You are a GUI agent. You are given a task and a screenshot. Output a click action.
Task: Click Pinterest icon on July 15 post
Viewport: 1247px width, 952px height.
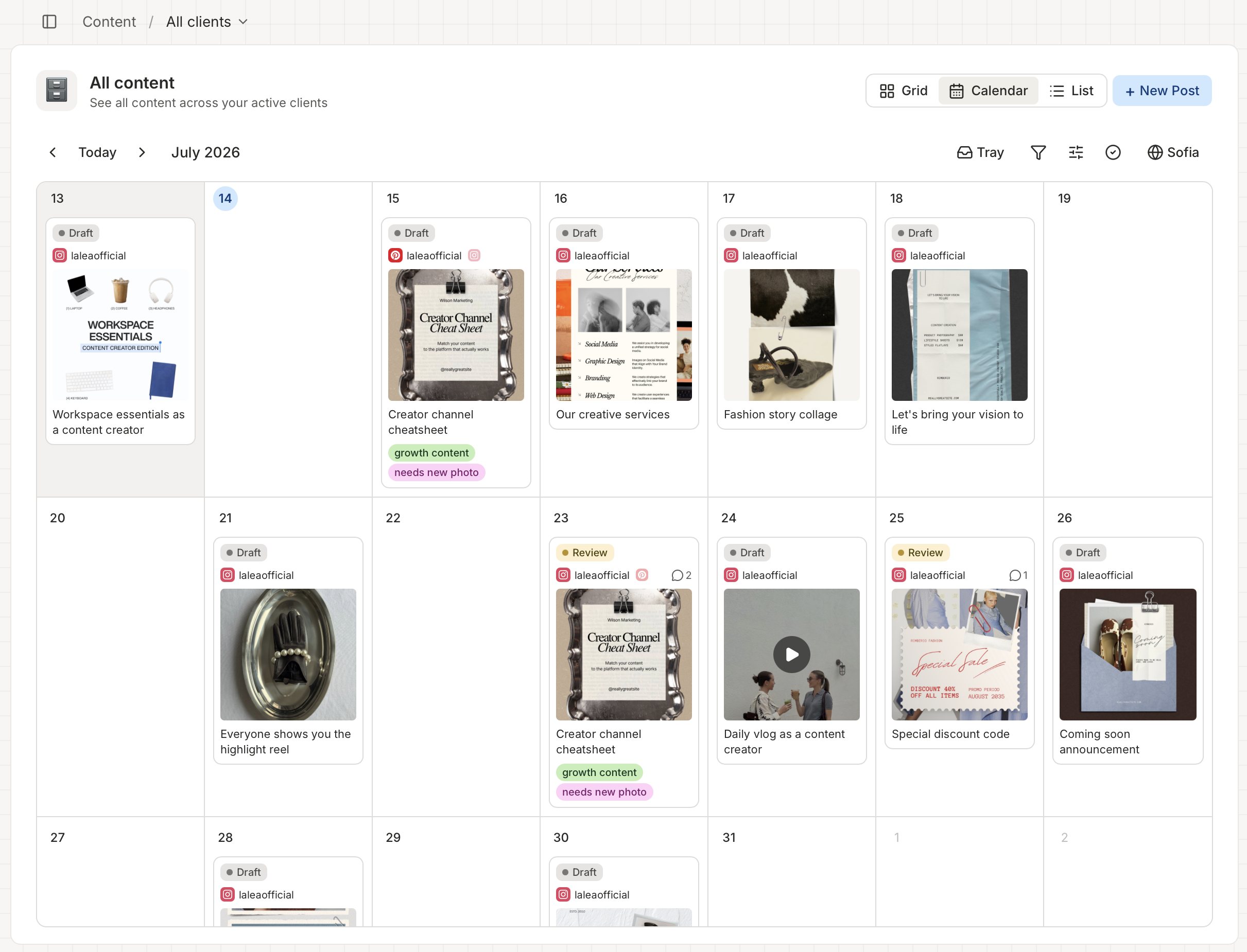click(395, 256)
